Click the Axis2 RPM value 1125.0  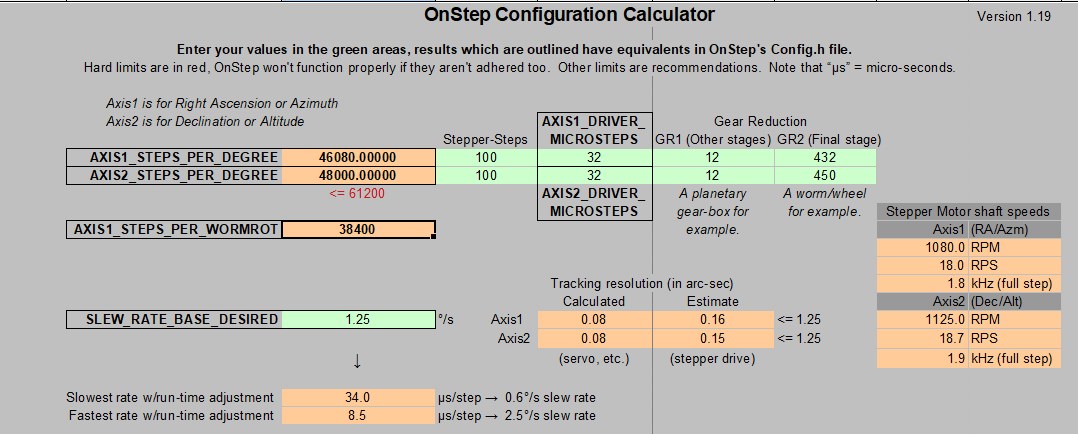923,319
